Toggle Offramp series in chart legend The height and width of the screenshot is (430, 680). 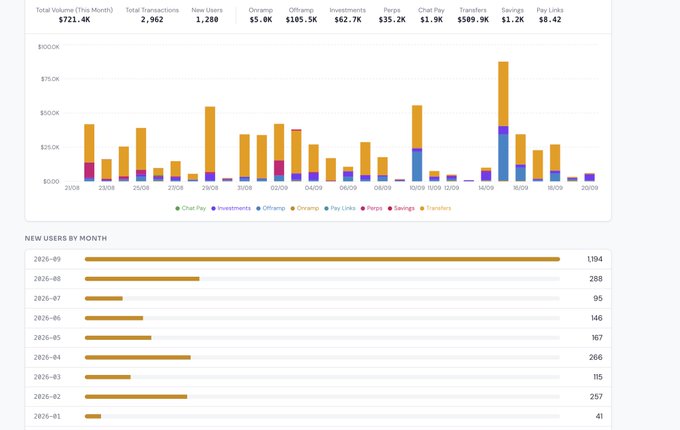pyautogui.click(x=271, y=208)
